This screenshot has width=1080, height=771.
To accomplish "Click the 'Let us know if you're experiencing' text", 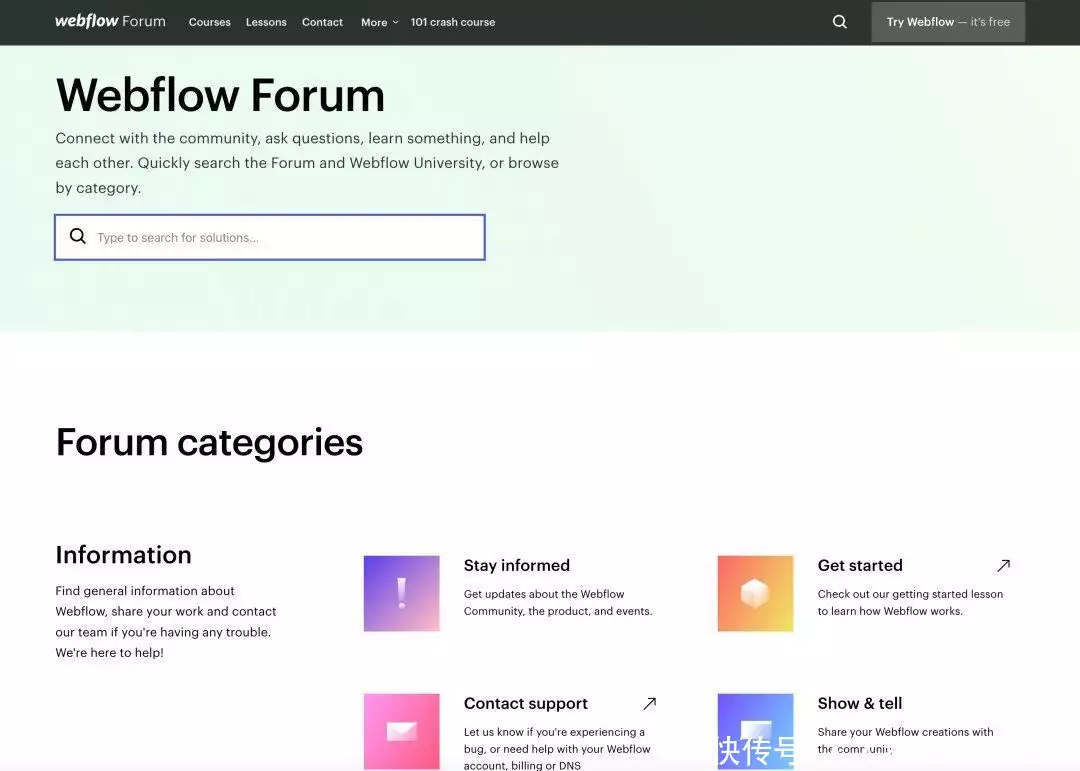I will coord(557,748).
